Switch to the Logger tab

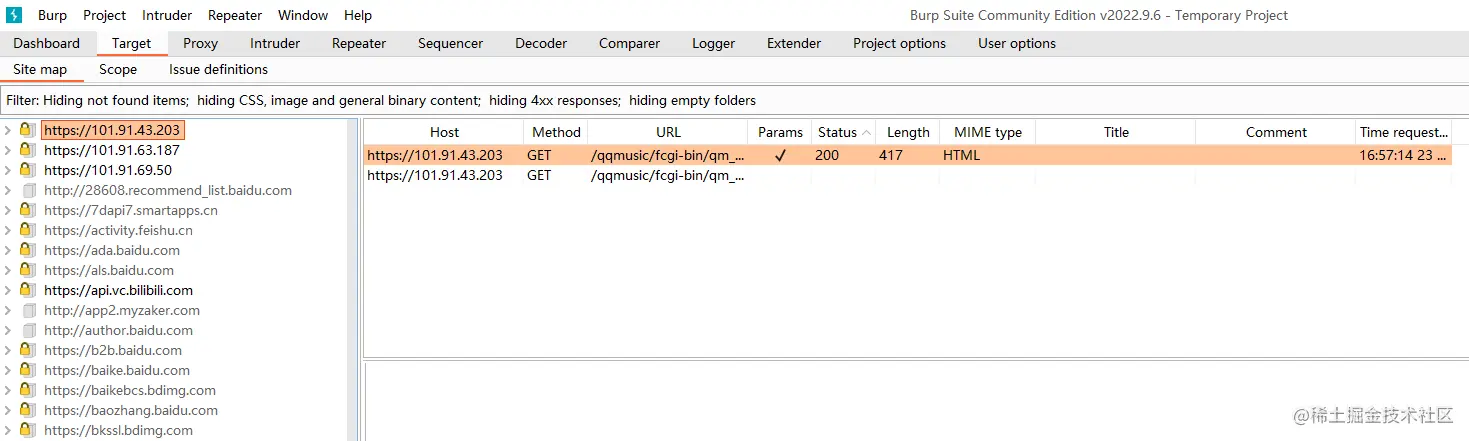(713, 43)
